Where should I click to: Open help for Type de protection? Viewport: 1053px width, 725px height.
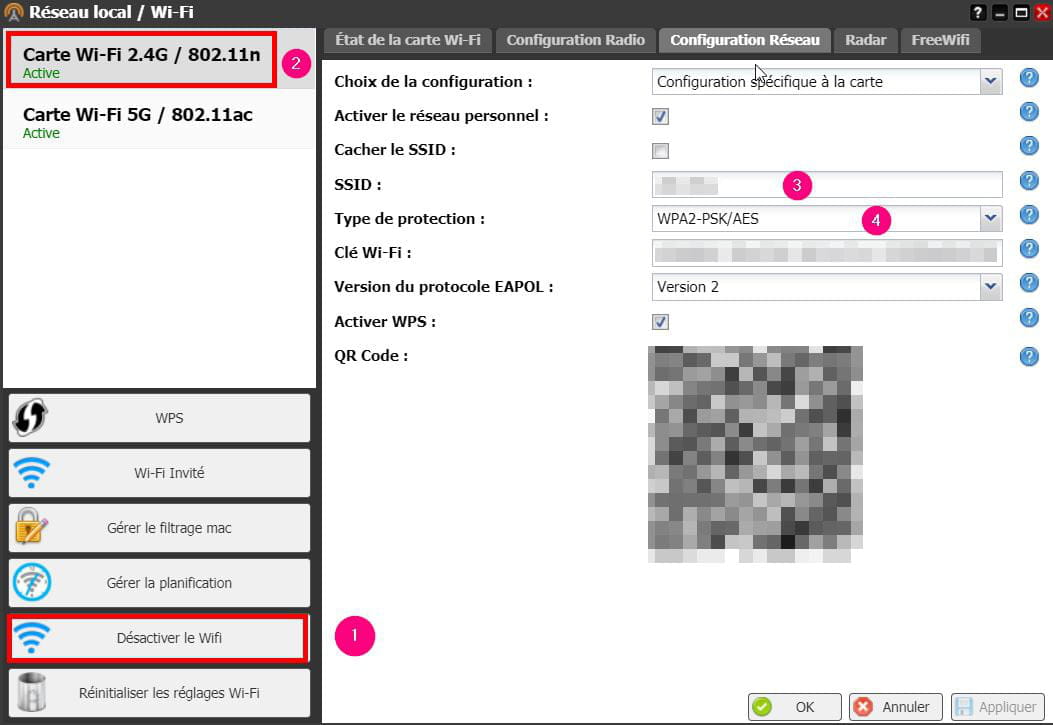point(1029,214)
